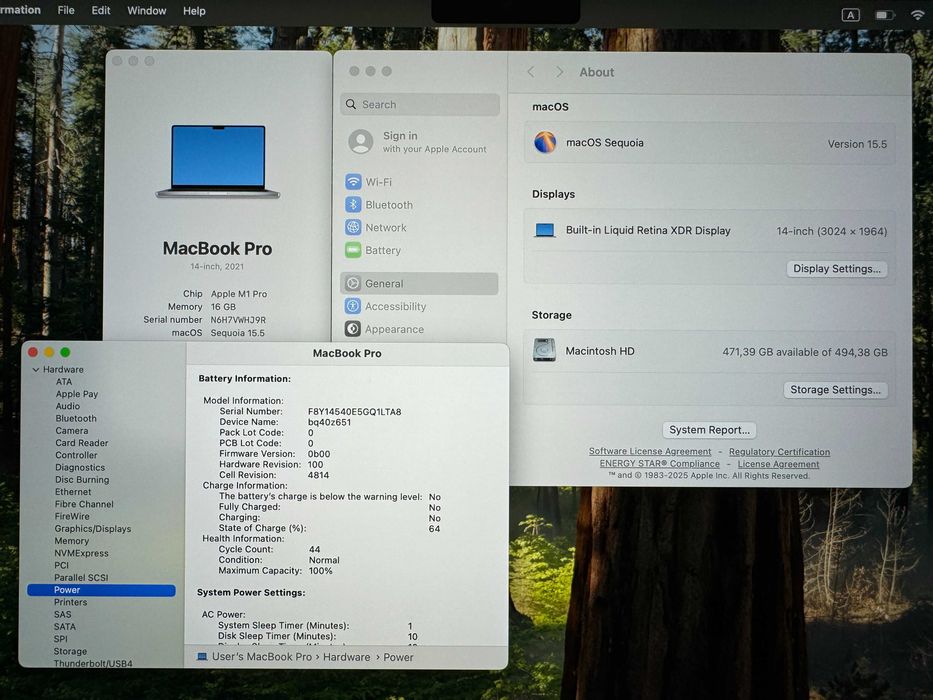The image size is (933, 700).
Task: Open the Edit menu
Action: coord(101,10)
